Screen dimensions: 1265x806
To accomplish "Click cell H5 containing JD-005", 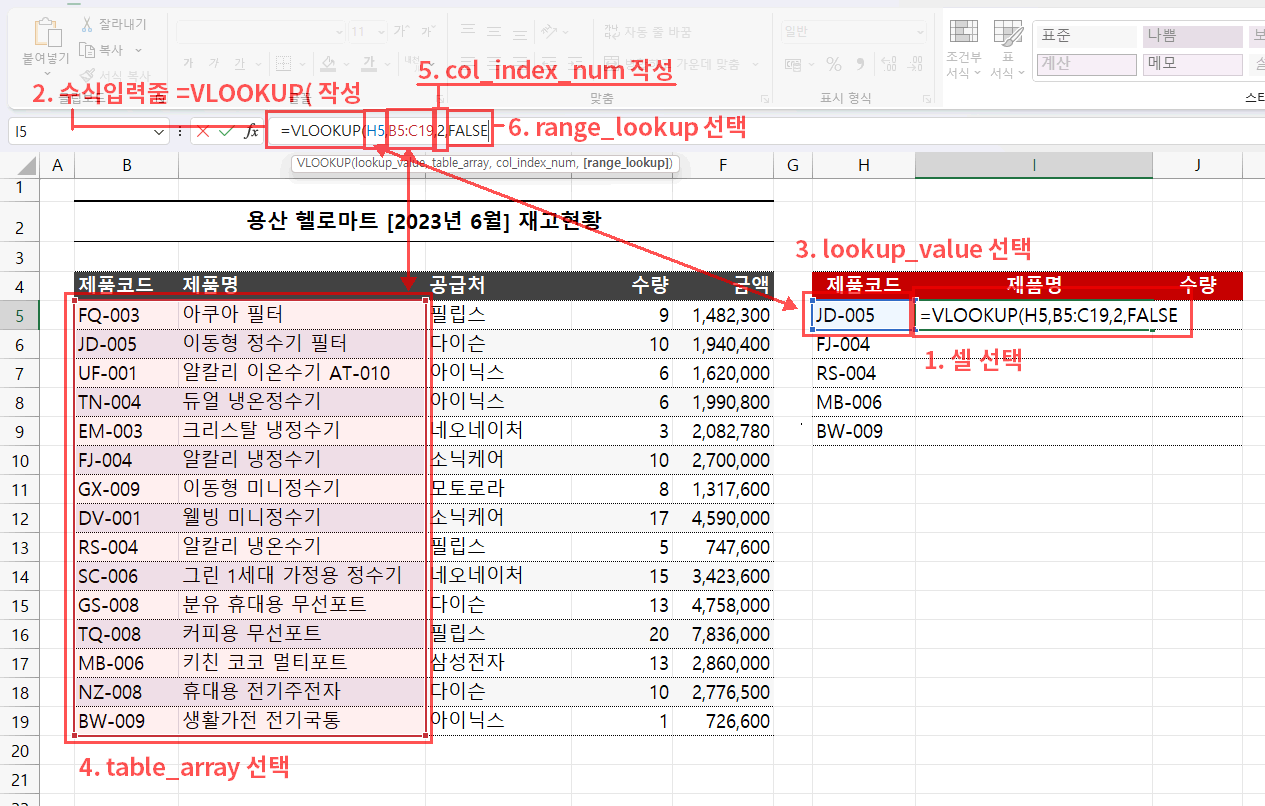I will pos(863,315).
